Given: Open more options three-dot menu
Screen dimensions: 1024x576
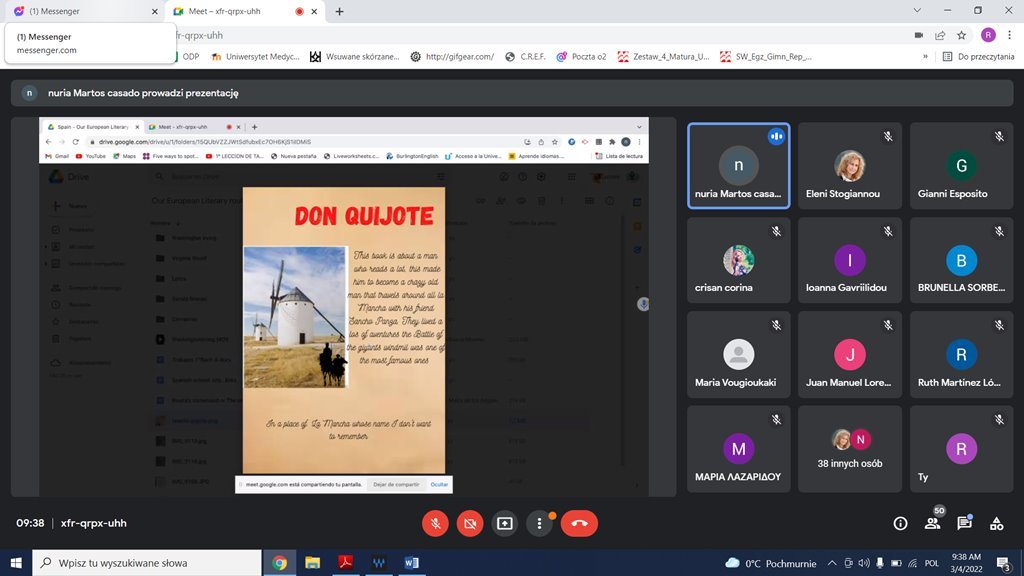Looking at the screenshot, I should (x=539, y=523).
